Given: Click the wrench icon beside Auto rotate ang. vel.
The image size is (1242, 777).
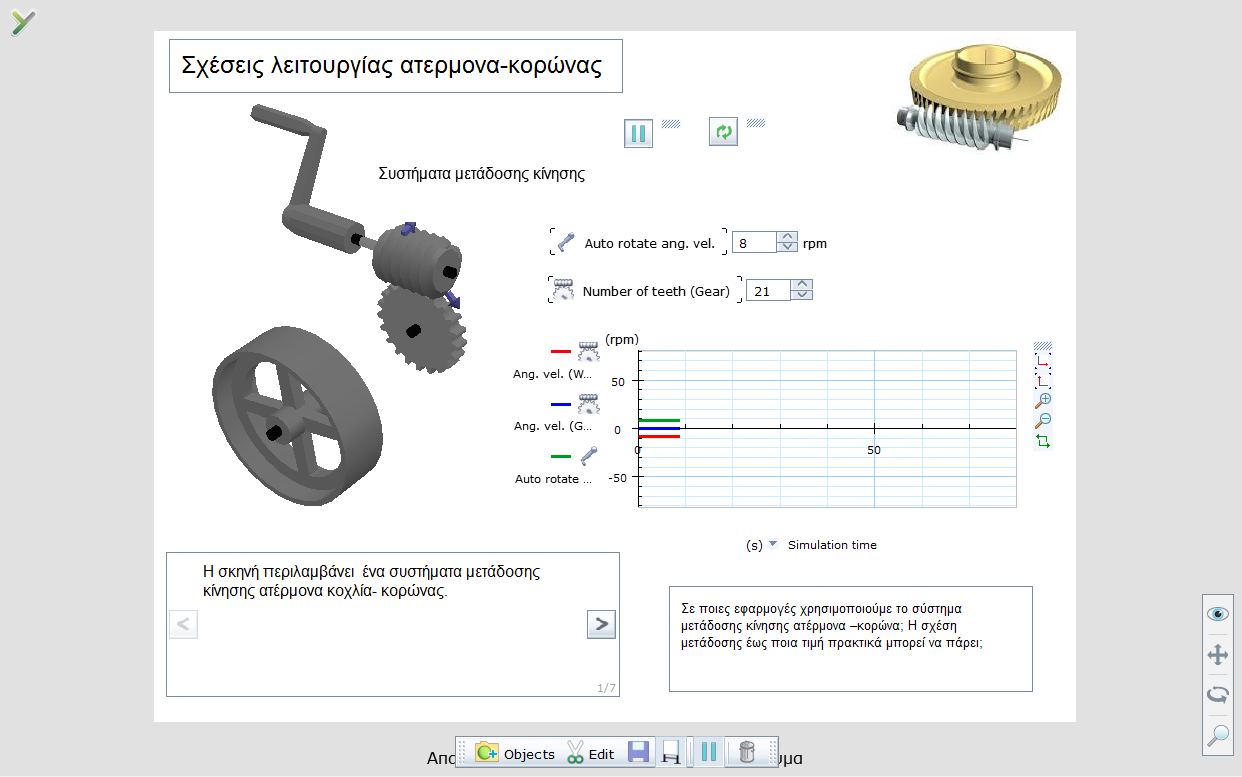Looking at the screenshot, I should 565,242.
